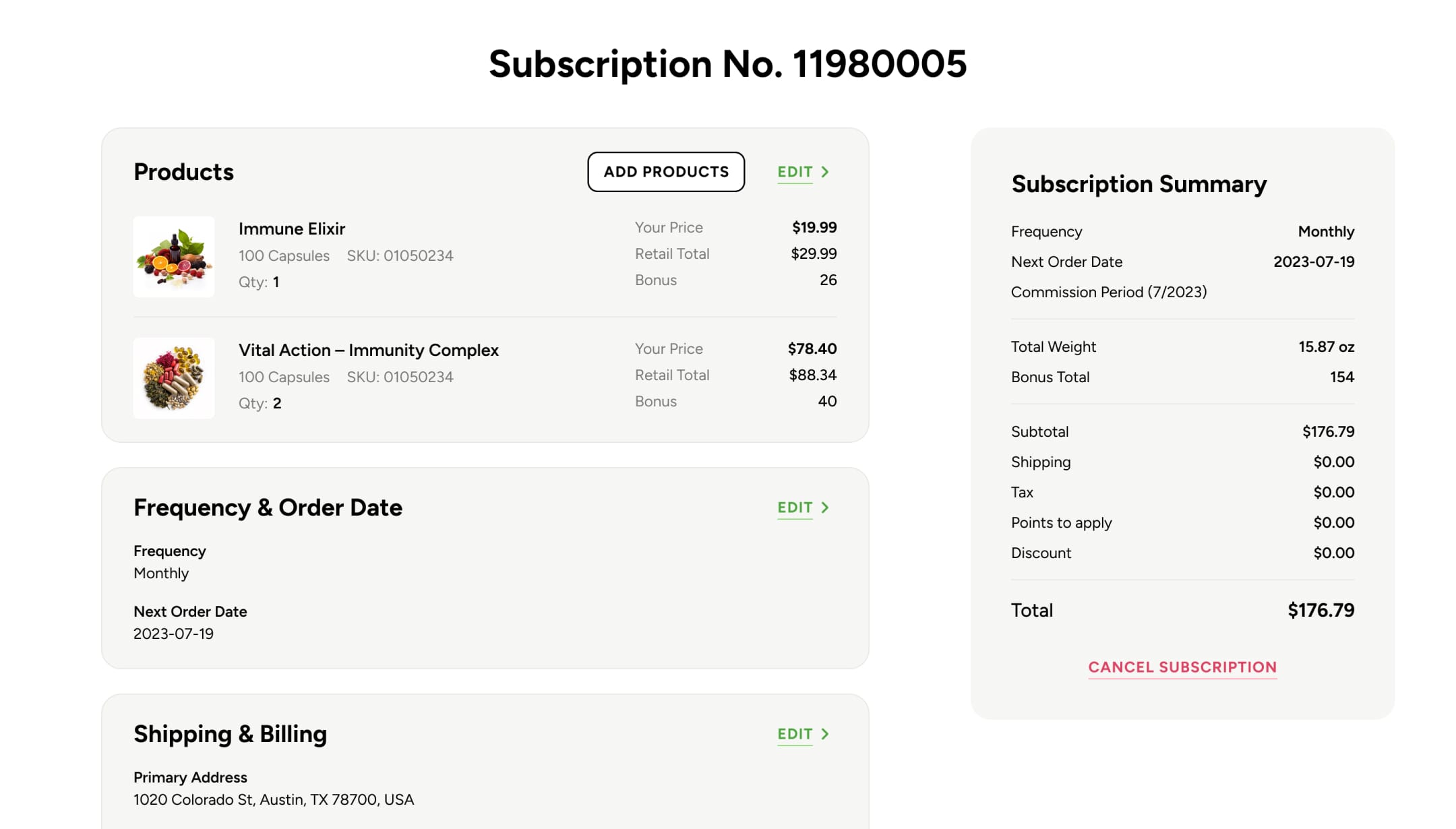Edit the Frequency & Order Date section
This screenshot has height=829, width=1456.
click(795, 508)
